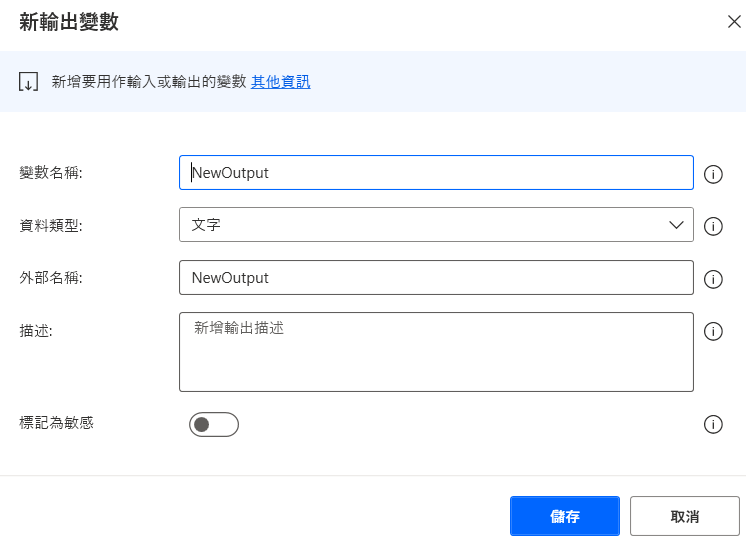Expand the data type chevron arrow

click(x=676, y=225)
